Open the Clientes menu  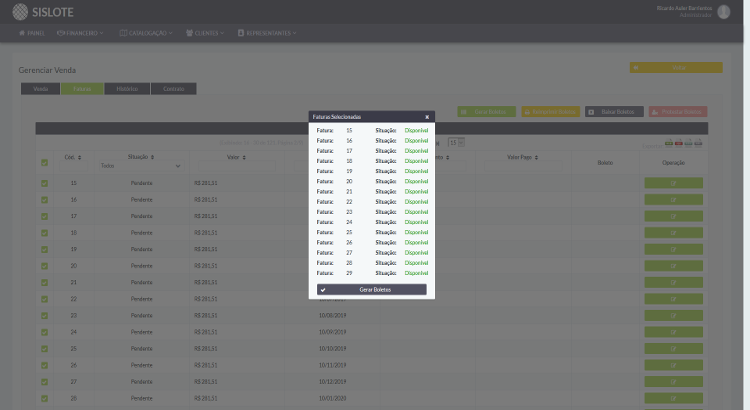[x=205, y=33]
